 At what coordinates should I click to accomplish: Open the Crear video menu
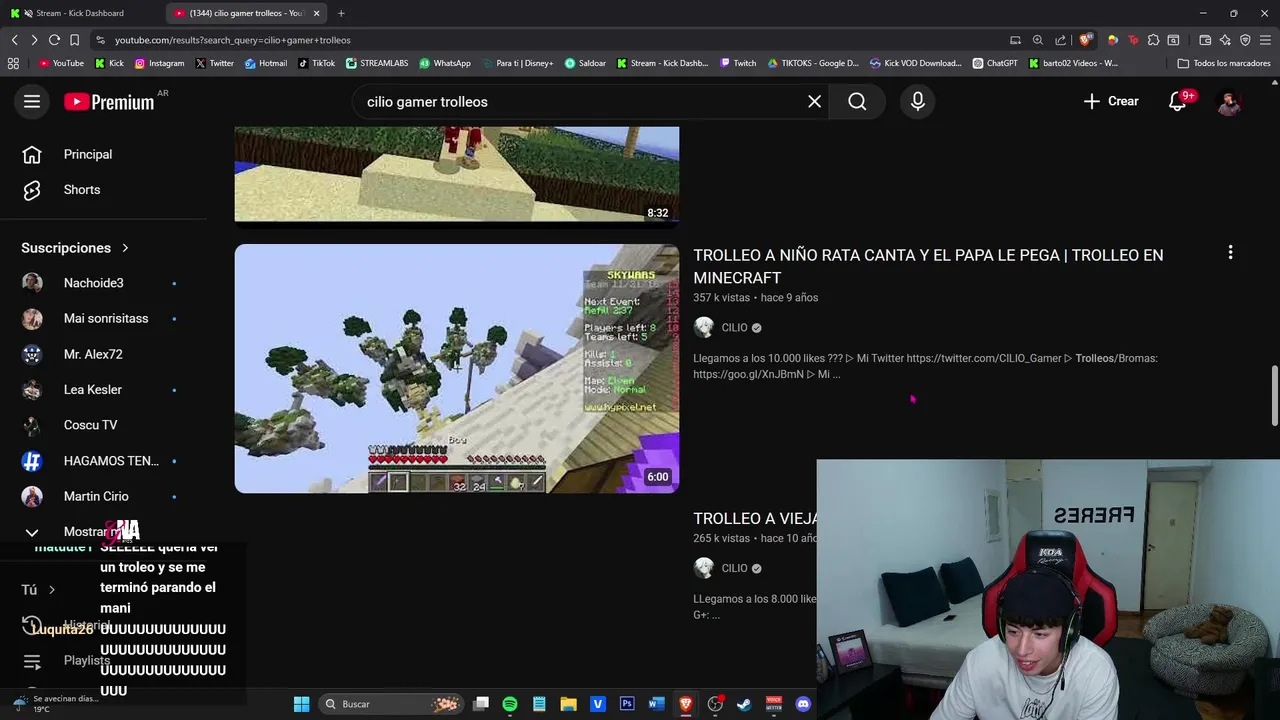[x=1110, y=101]
